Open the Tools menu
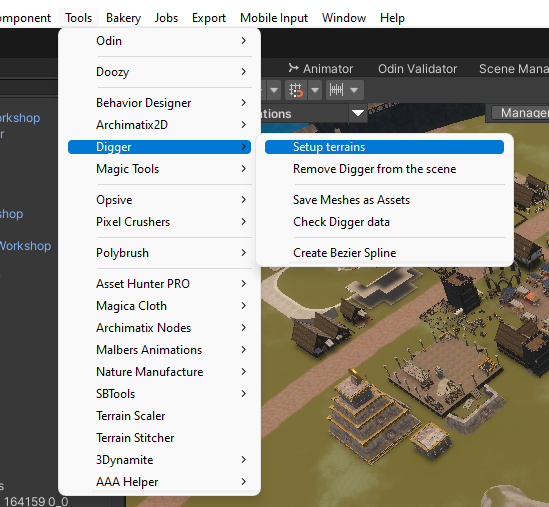 tap(78, 18)
